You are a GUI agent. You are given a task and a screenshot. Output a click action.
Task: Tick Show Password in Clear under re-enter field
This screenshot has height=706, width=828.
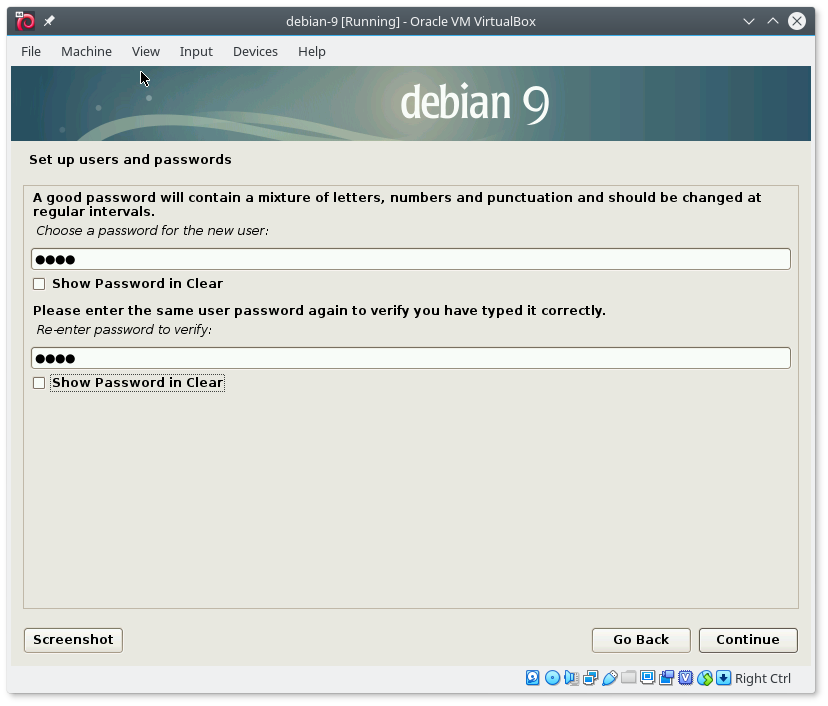click(x=39, y=383)
